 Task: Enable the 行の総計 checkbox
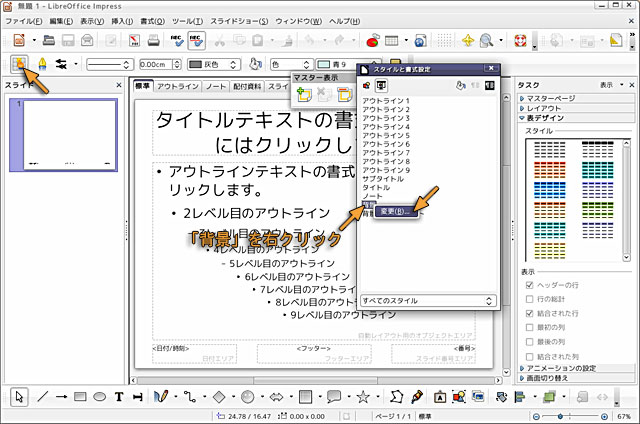[x=527, y=298]
